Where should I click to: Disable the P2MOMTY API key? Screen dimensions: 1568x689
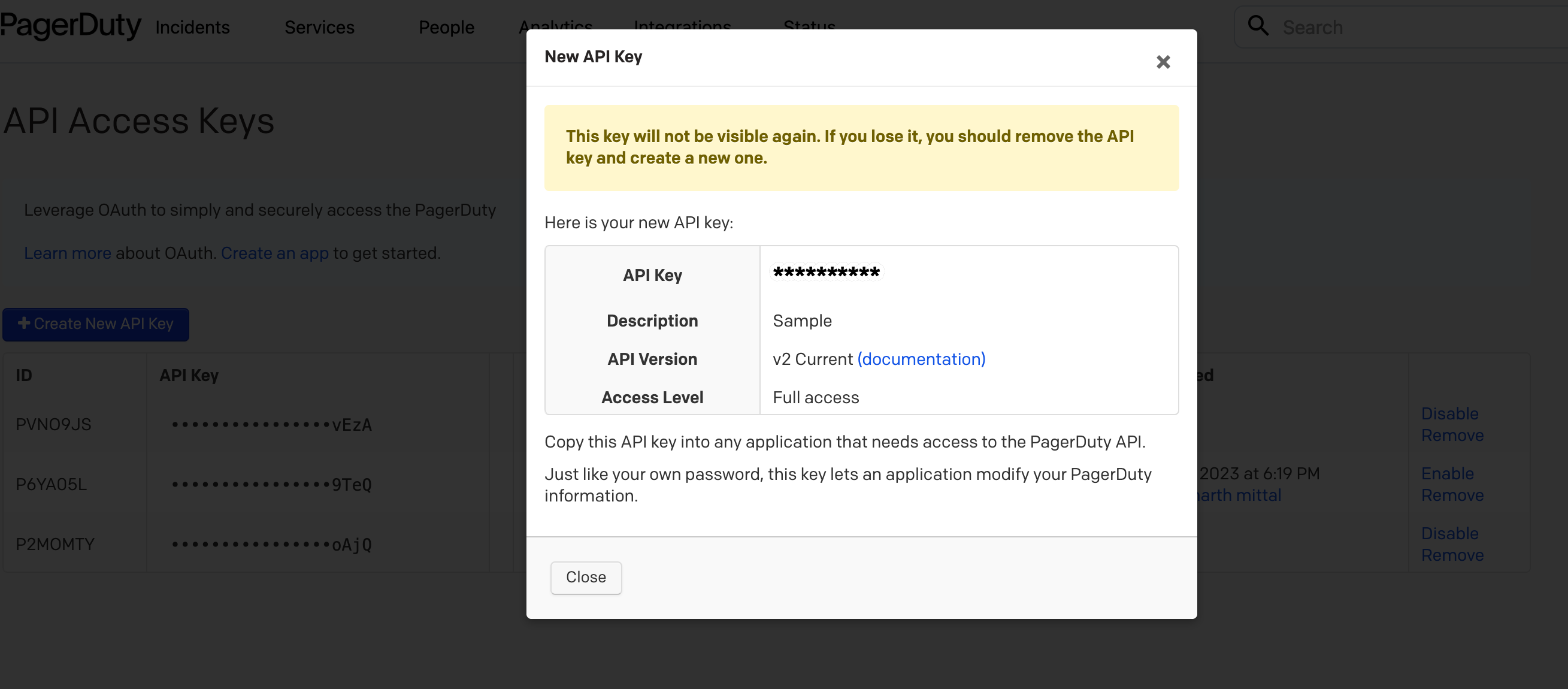click(x=1449, y=534)
